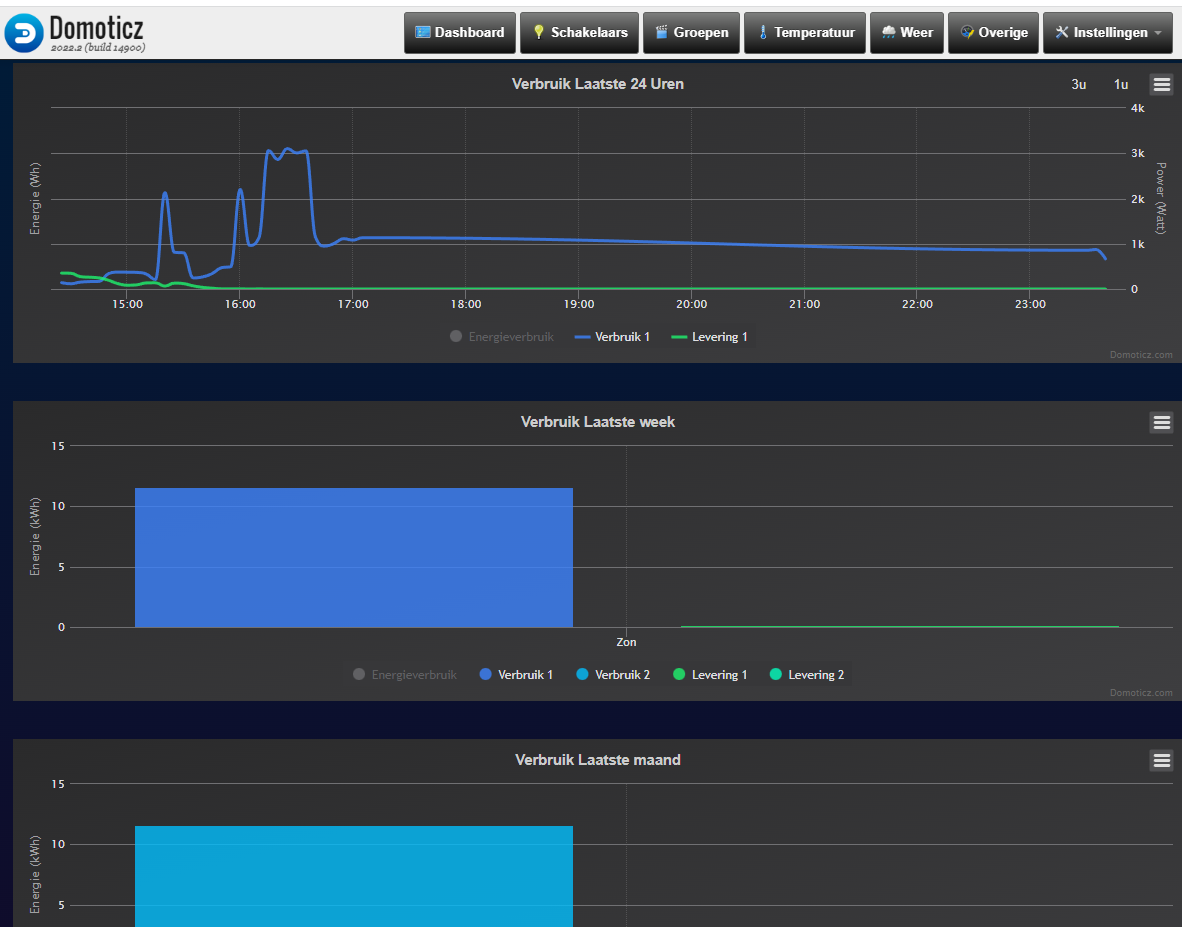The height and width of the screenshot is (927, 1182).
Task: Click the blue Verbruik 1 weekly bar
Action: point(354,558)
